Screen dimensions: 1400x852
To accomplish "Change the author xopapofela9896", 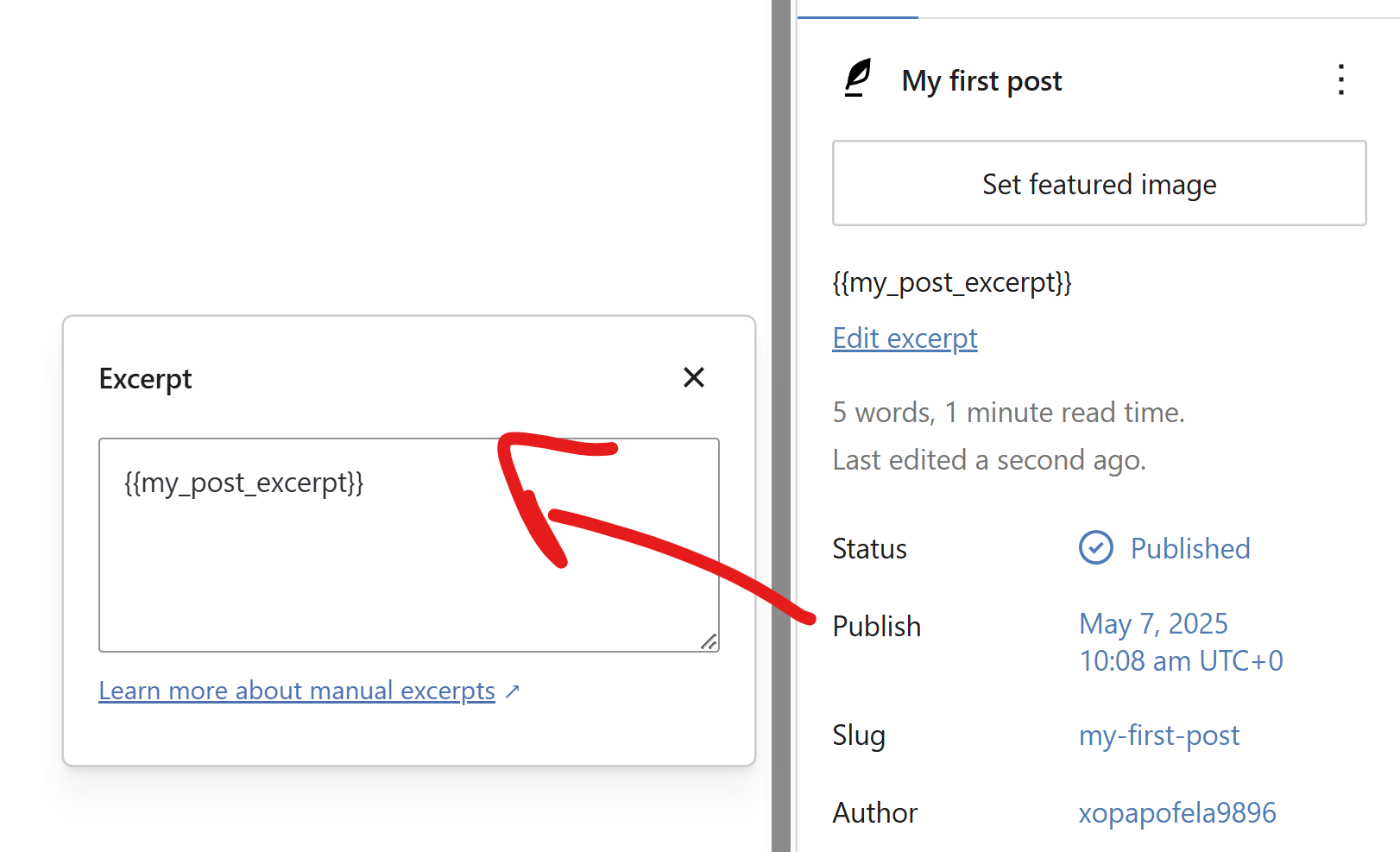I will pos(1176,812).
